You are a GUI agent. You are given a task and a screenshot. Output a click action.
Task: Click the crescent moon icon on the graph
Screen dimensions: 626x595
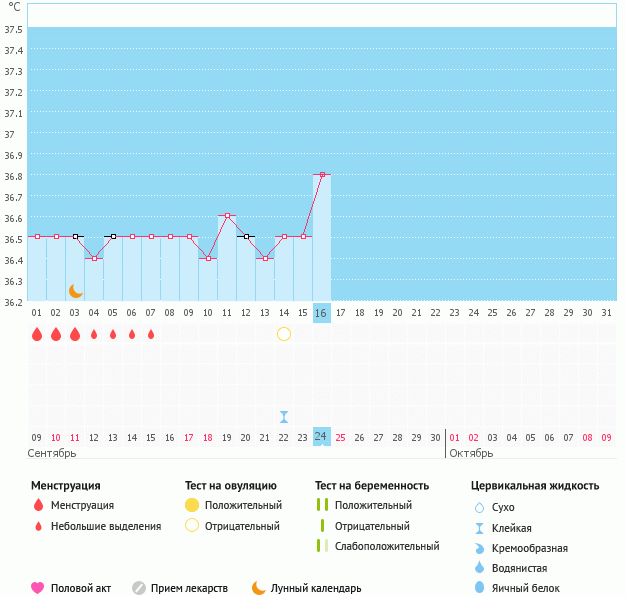pos(75,291)
